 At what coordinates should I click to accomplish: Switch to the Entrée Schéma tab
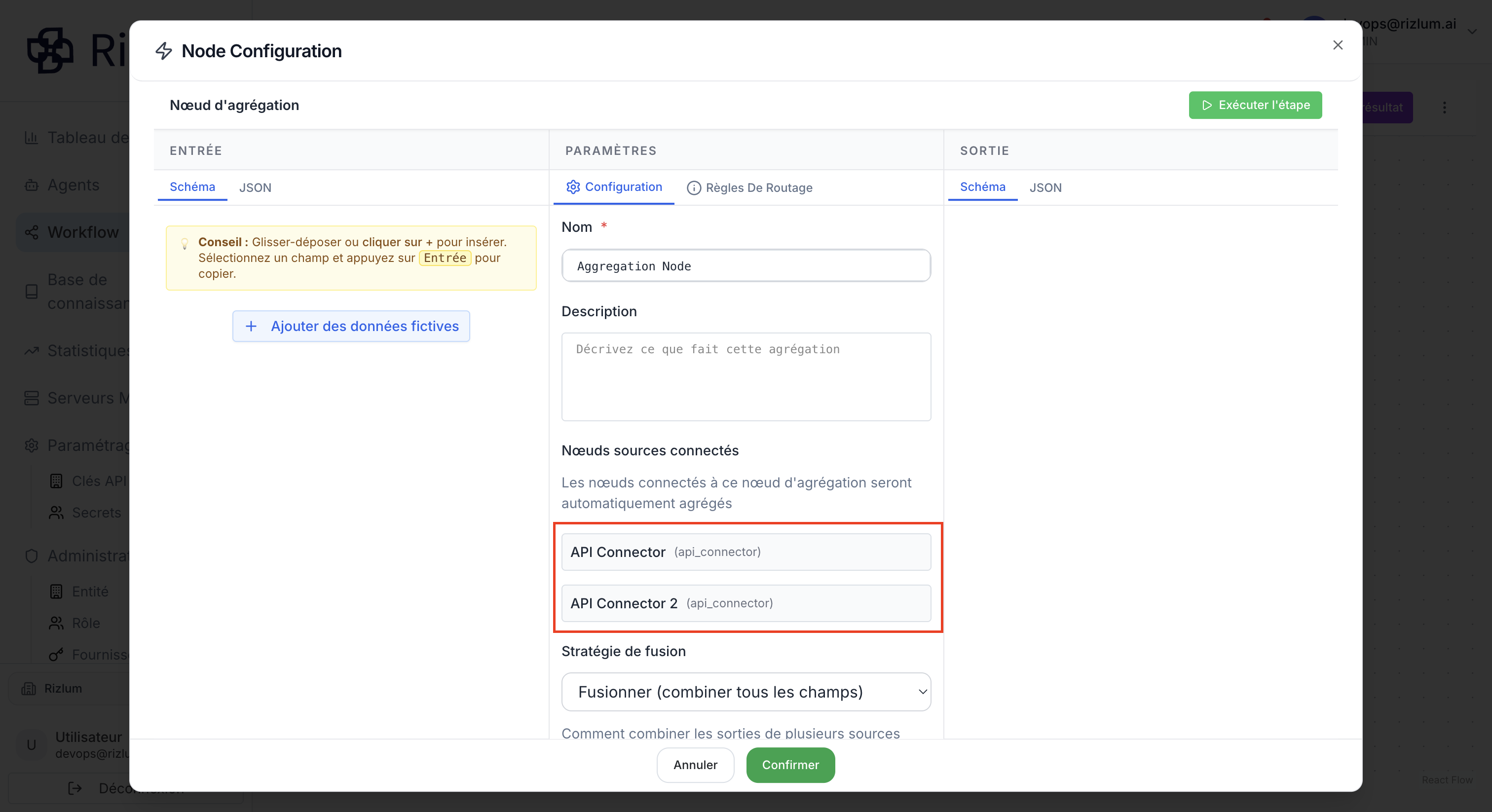tap(192, 187)
